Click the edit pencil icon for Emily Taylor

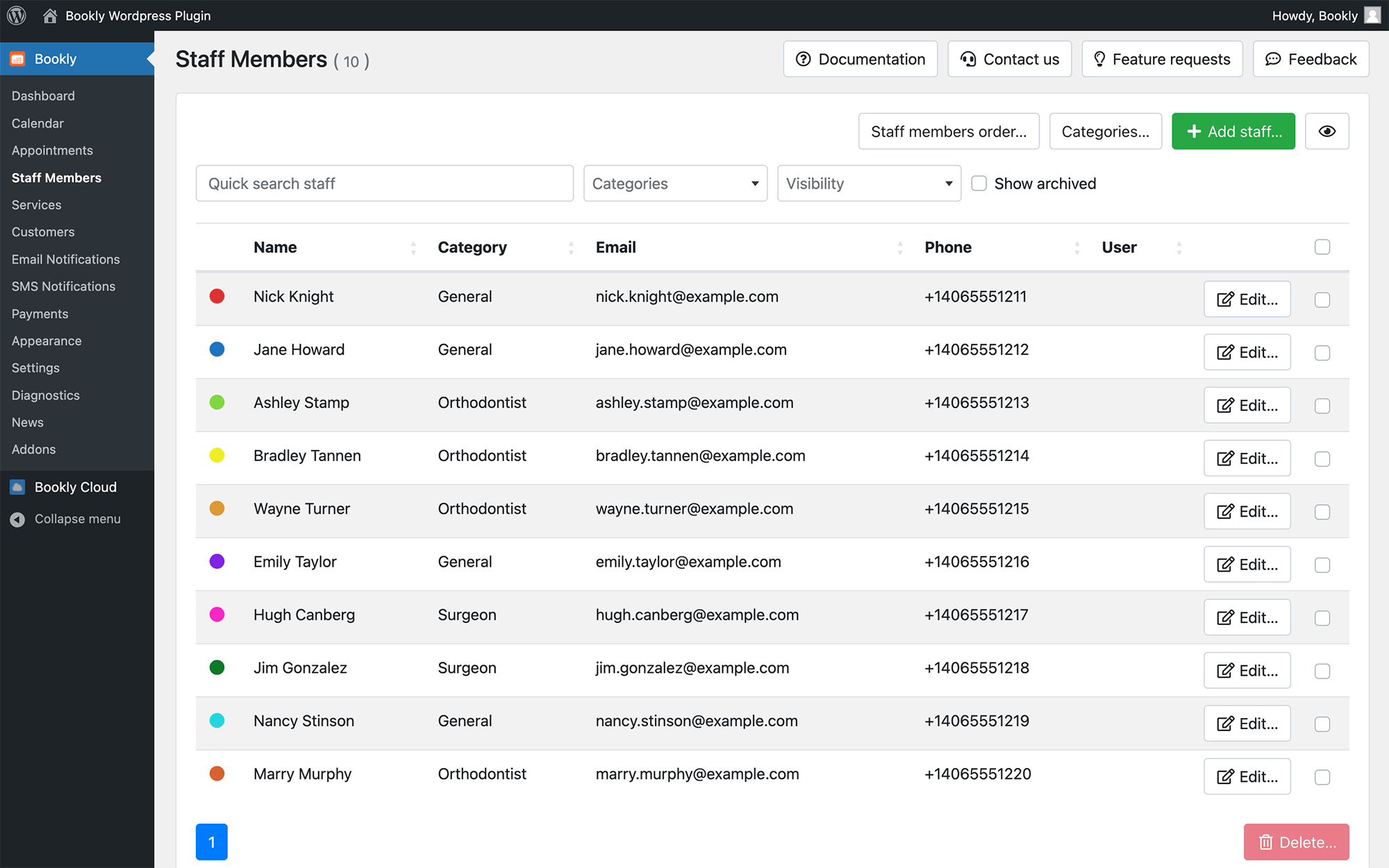click(1226, 565)
